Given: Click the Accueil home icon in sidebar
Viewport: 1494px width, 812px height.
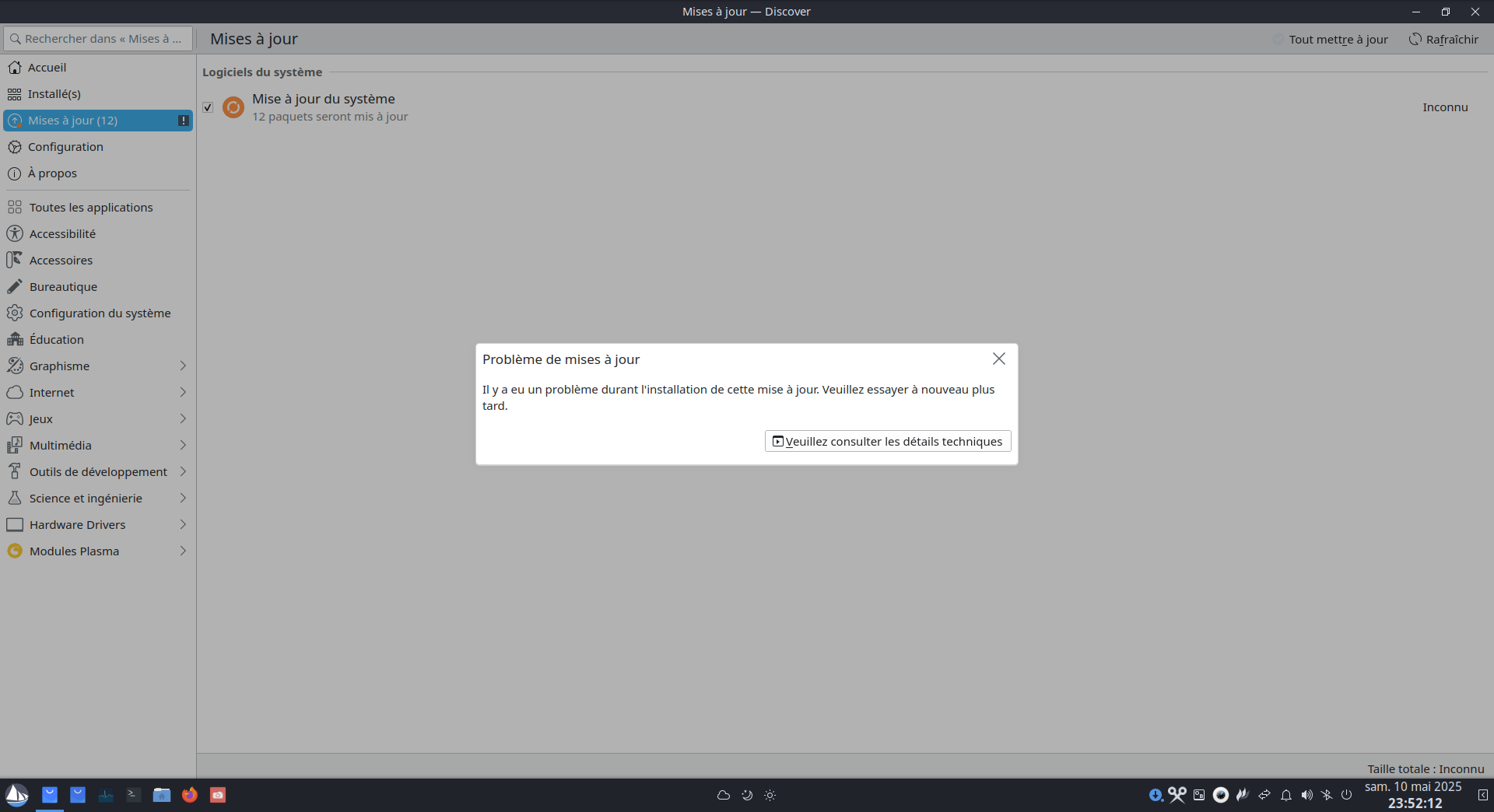Looking at the screenshot, I should (15, 68).
